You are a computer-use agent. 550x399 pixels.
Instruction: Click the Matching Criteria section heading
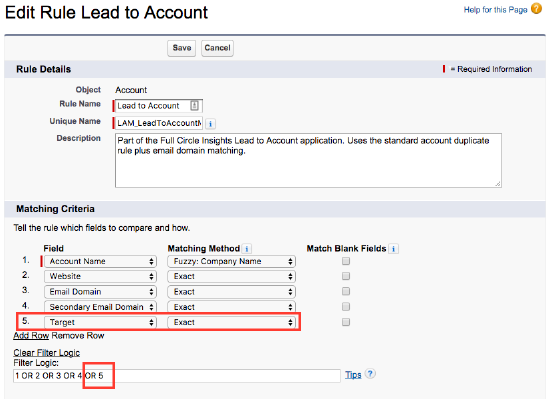[x=55, y=209]
